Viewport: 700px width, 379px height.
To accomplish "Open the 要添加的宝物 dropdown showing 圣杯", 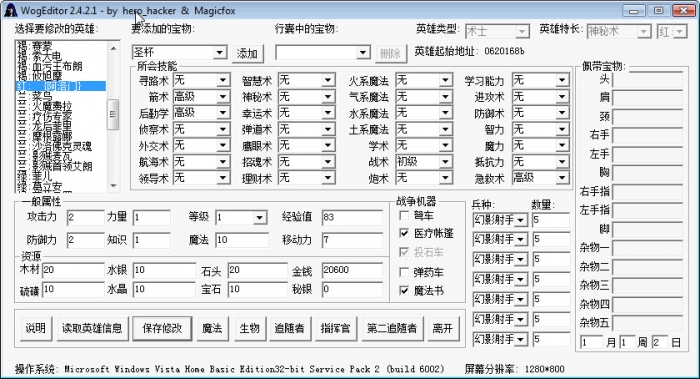I will tap(219, 53).
